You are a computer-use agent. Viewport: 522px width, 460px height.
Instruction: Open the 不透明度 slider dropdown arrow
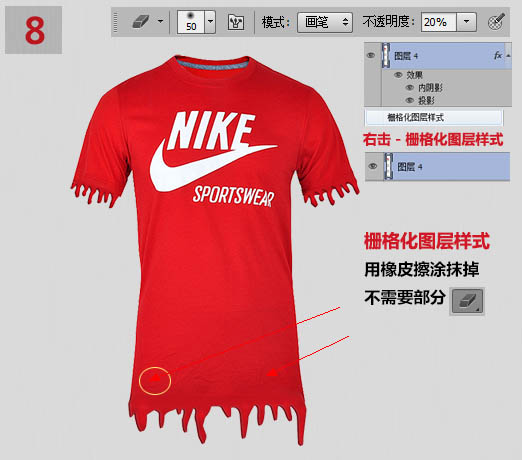[x=466, y=22]
